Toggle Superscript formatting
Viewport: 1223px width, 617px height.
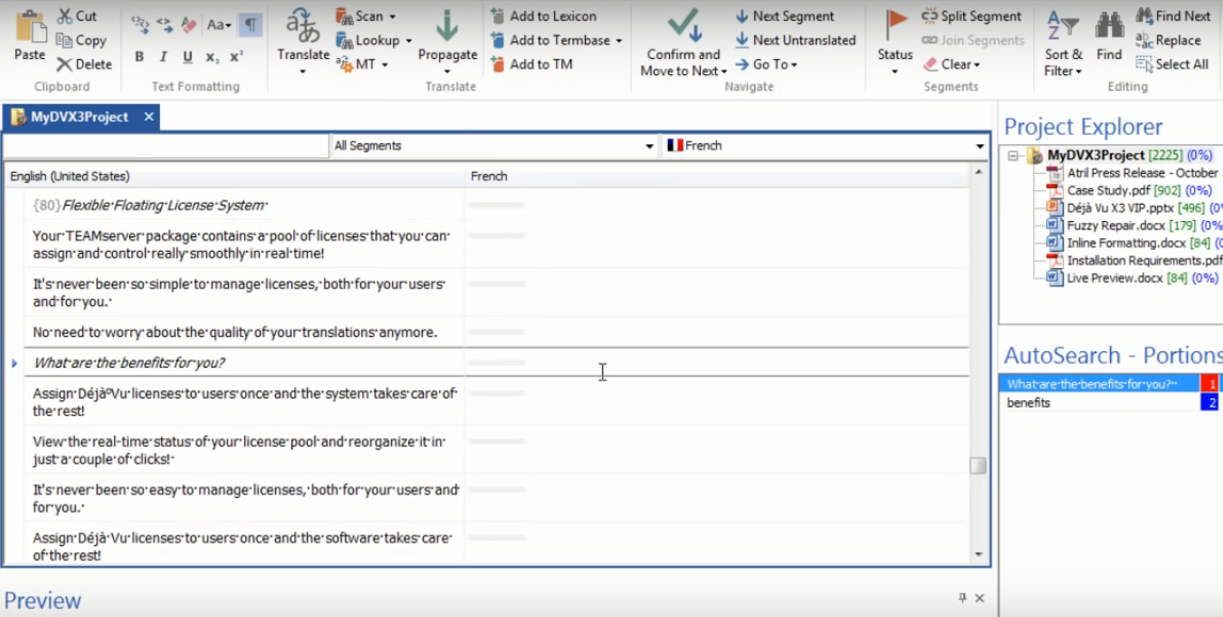(x=236, y=57)
